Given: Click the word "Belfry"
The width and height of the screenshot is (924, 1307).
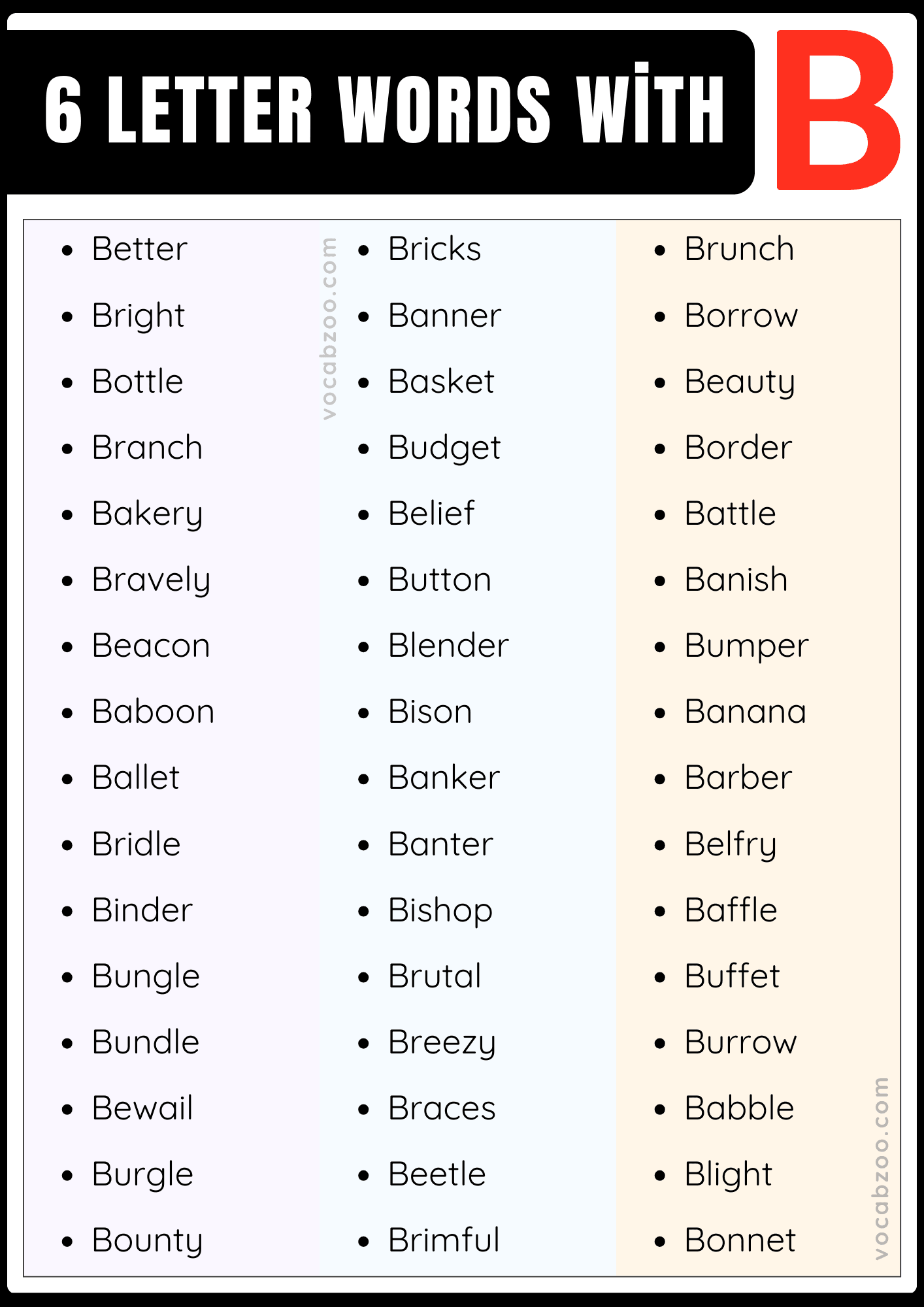Looking at the screenshot, I should click(x=731, y=844).
